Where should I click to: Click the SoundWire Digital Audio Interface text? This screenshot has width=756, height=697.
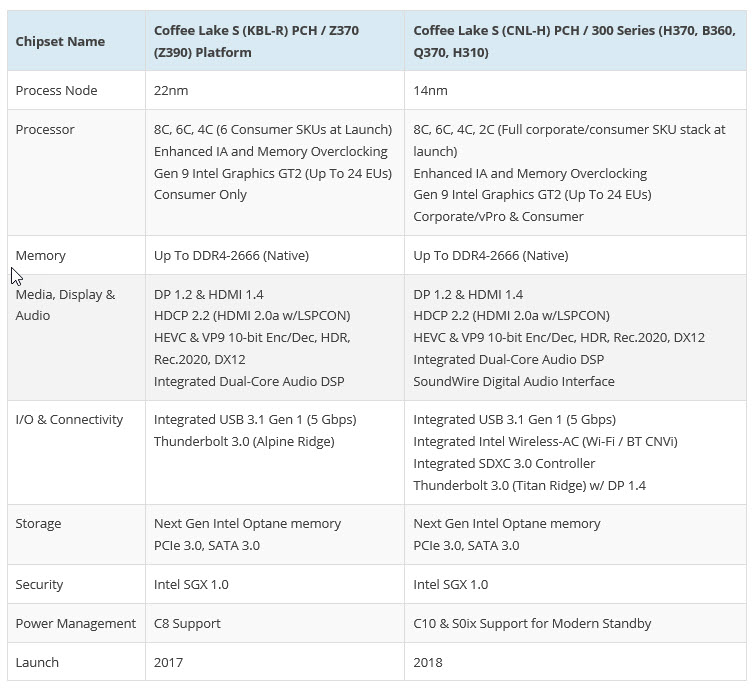[514, 381]
